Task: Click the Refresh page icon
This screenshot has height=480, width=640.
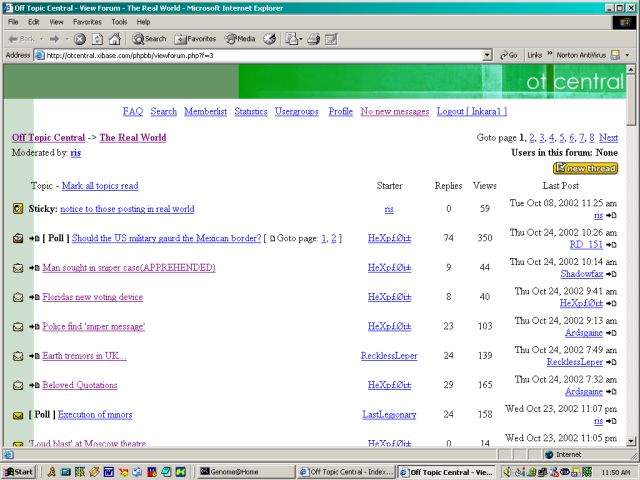Action: pos(97,39)
